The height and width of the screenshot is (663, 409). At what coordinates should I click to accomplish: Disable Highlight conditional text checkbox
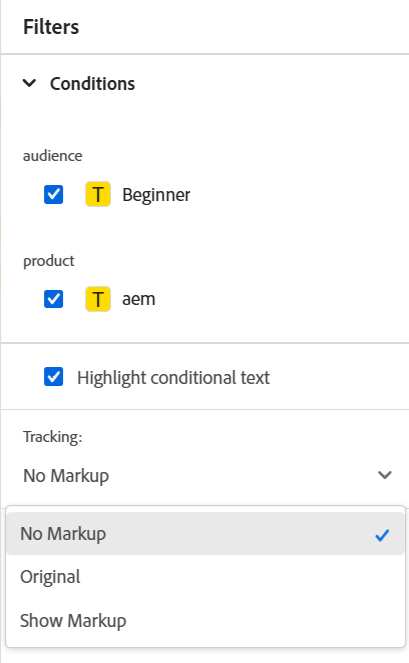[x=54, y=377]
